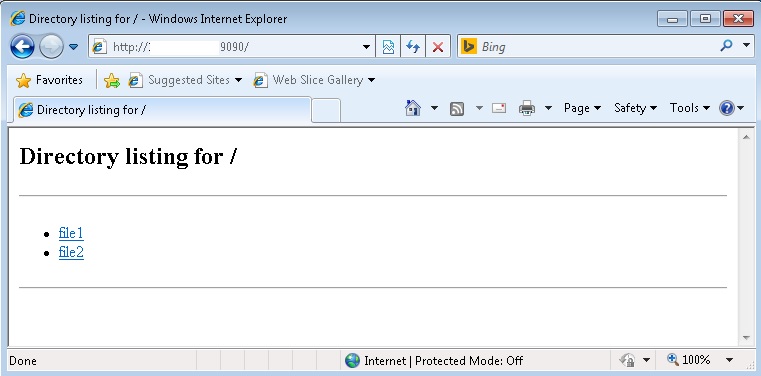Viewport: 761px width, 376px height.
Task: Click the Read Mail envelope icon
Action: (499, 108)
